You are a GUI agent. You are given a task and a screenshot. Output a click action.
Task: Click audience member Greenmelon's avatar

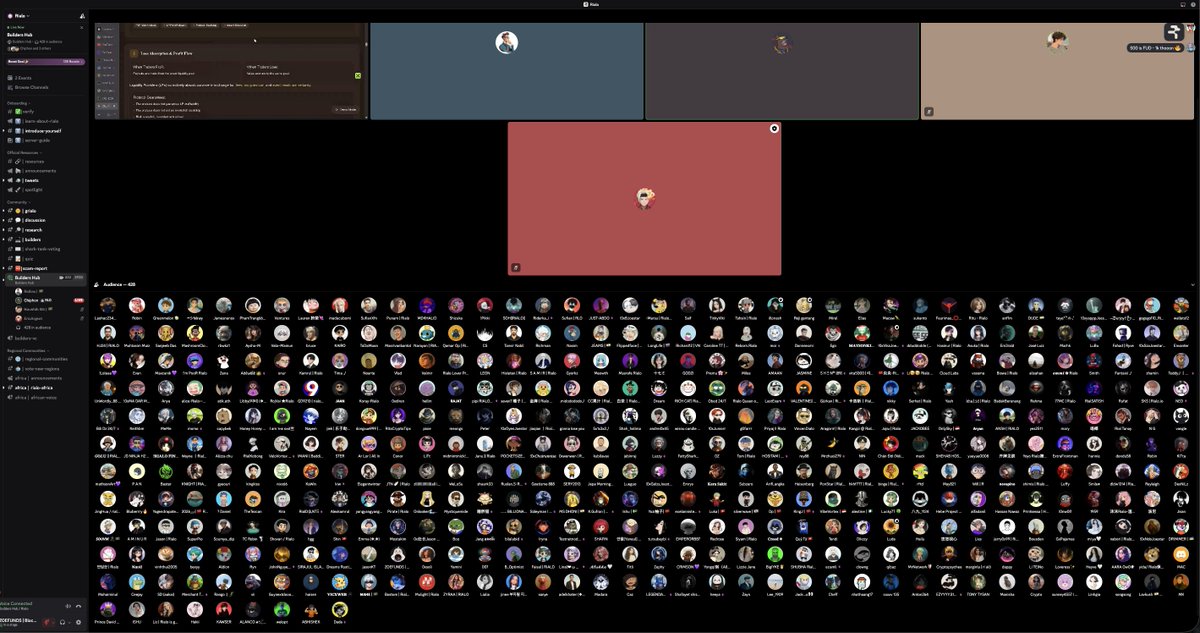(166, 305)
